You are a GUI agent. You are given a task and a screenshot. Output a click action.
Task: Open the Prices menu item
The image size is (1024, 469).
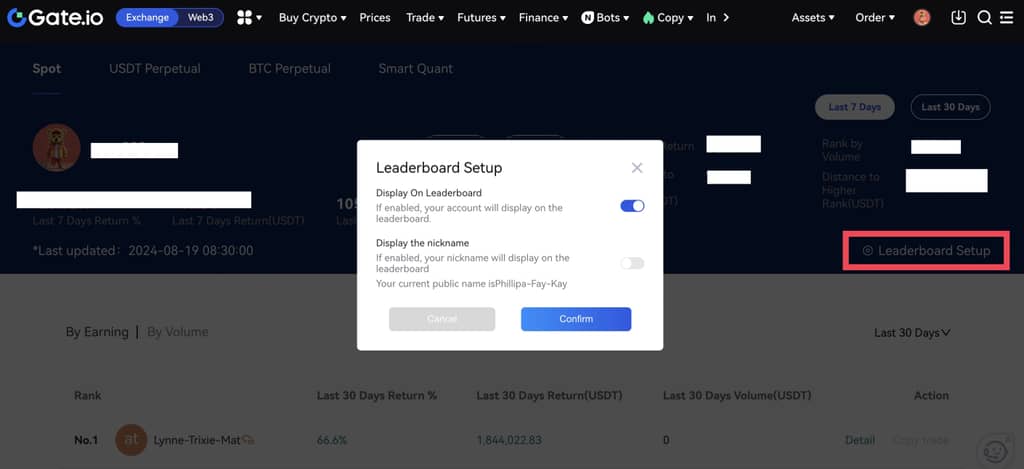pos(375,17)
